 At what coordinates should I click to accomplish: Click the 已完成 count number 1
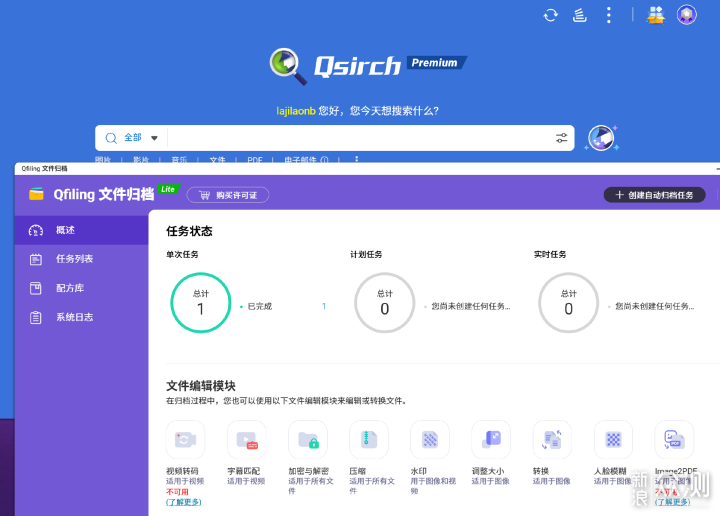(324, 306)
